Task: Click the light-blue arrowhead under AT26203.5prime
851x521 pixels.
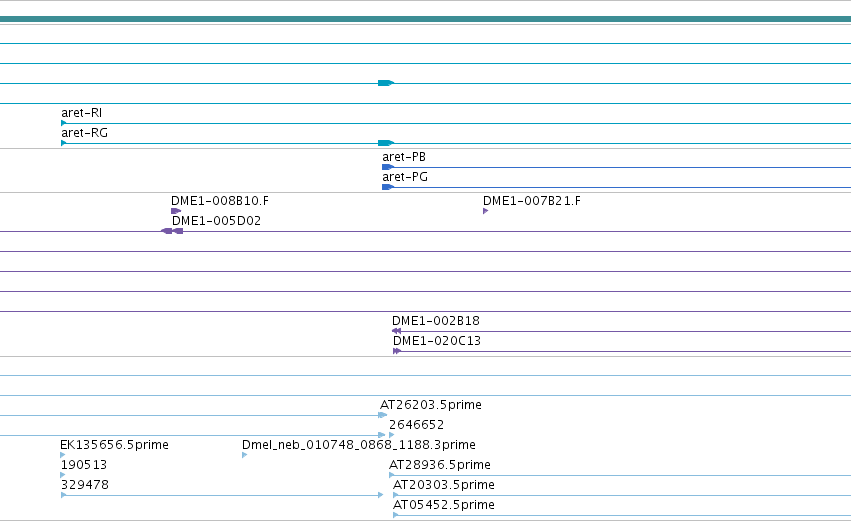Action: [383, 415]
